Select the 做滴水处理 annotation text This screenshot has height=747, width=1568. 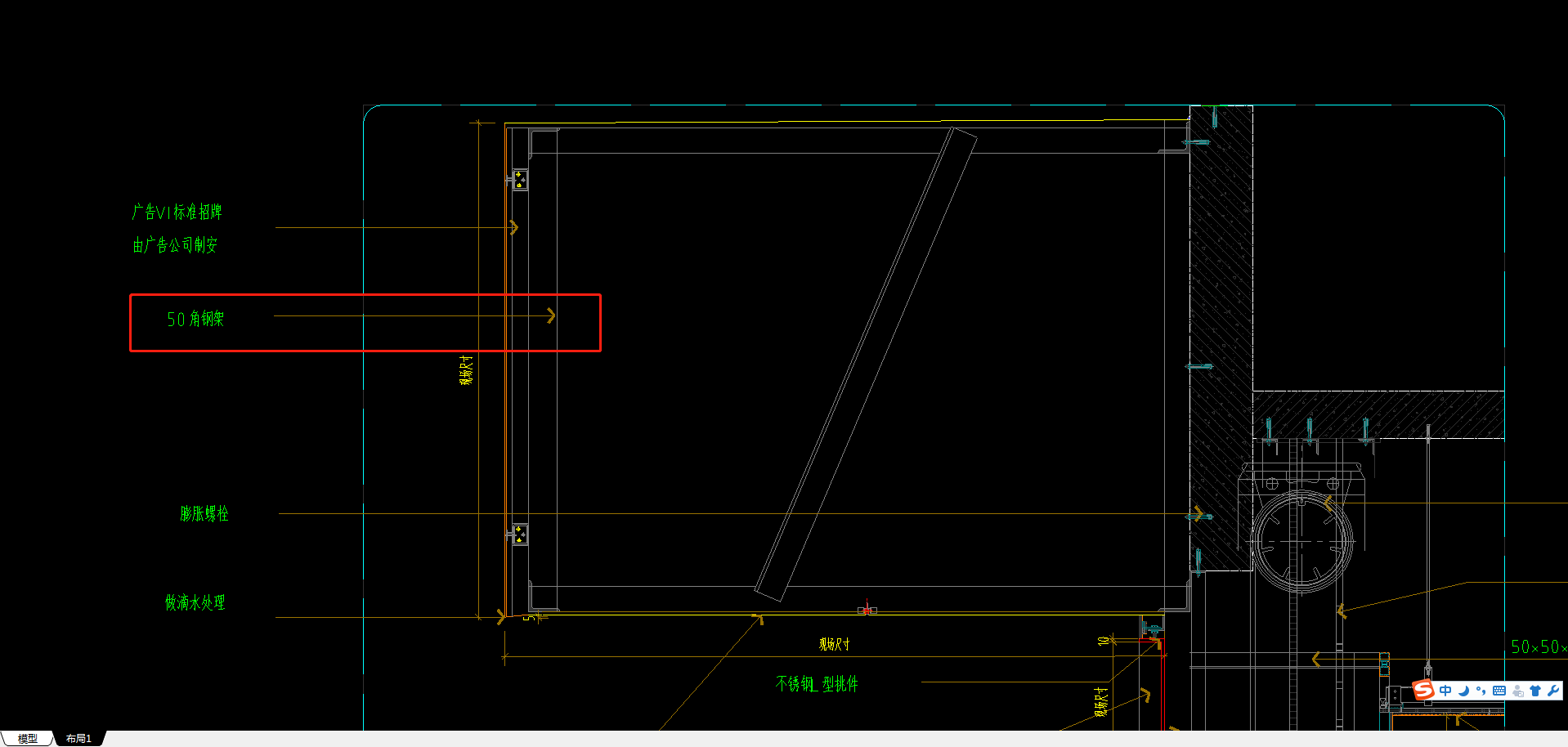pos(195,602)
